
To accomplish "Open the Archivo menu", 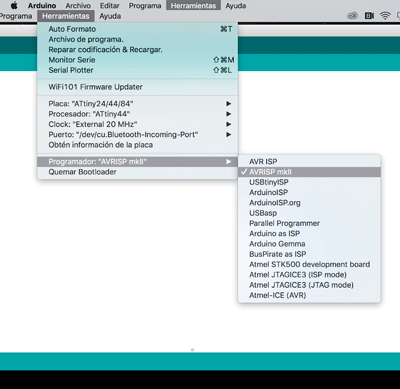I will tap(78, 6).
